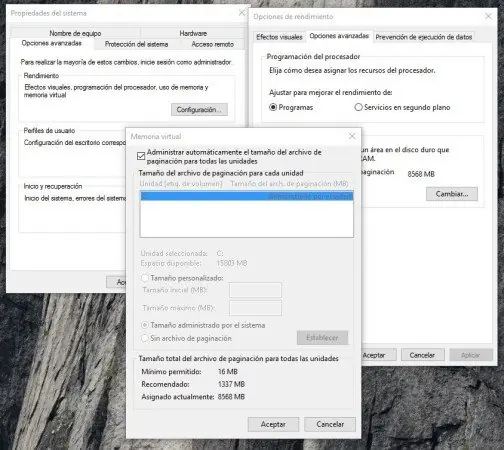
Task: Click the Recomendado 1337 MB value
Action: 232,384
